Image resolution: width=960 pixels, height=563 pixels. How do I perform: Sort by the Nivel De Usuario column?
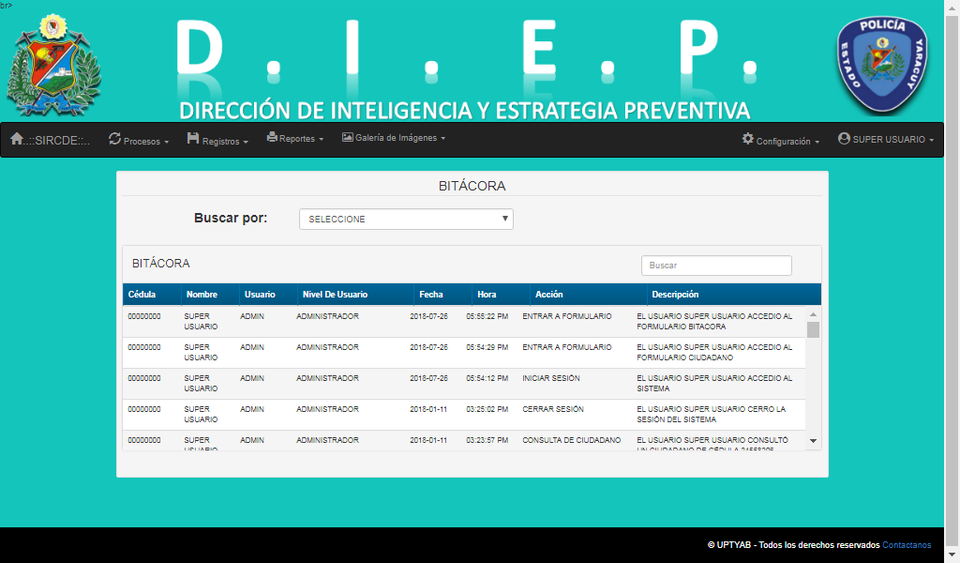(335, 294)
